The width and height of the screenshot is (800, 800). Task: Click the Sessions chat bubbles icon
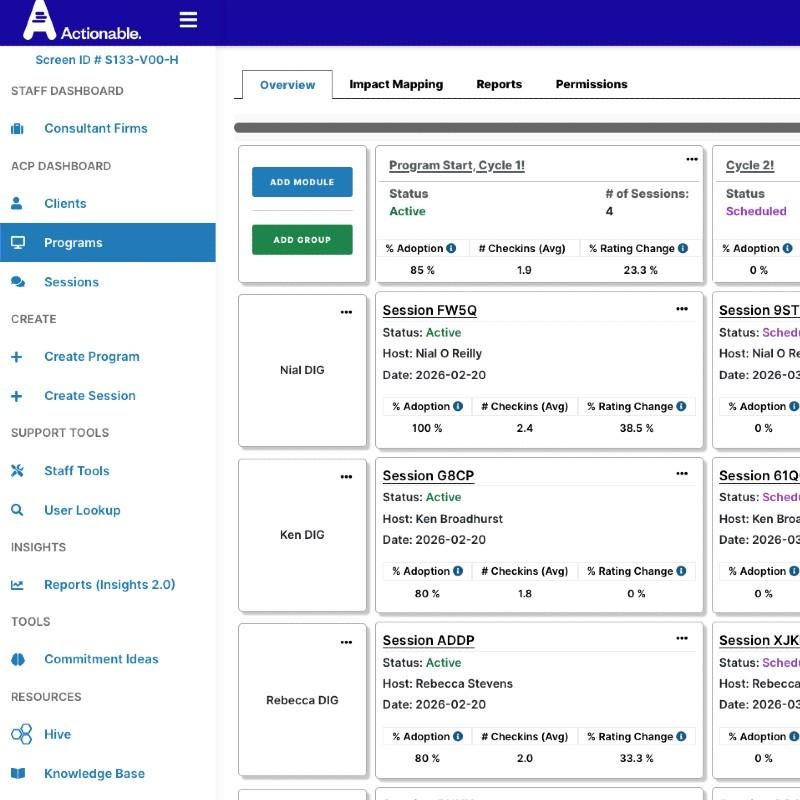[18, 282]
